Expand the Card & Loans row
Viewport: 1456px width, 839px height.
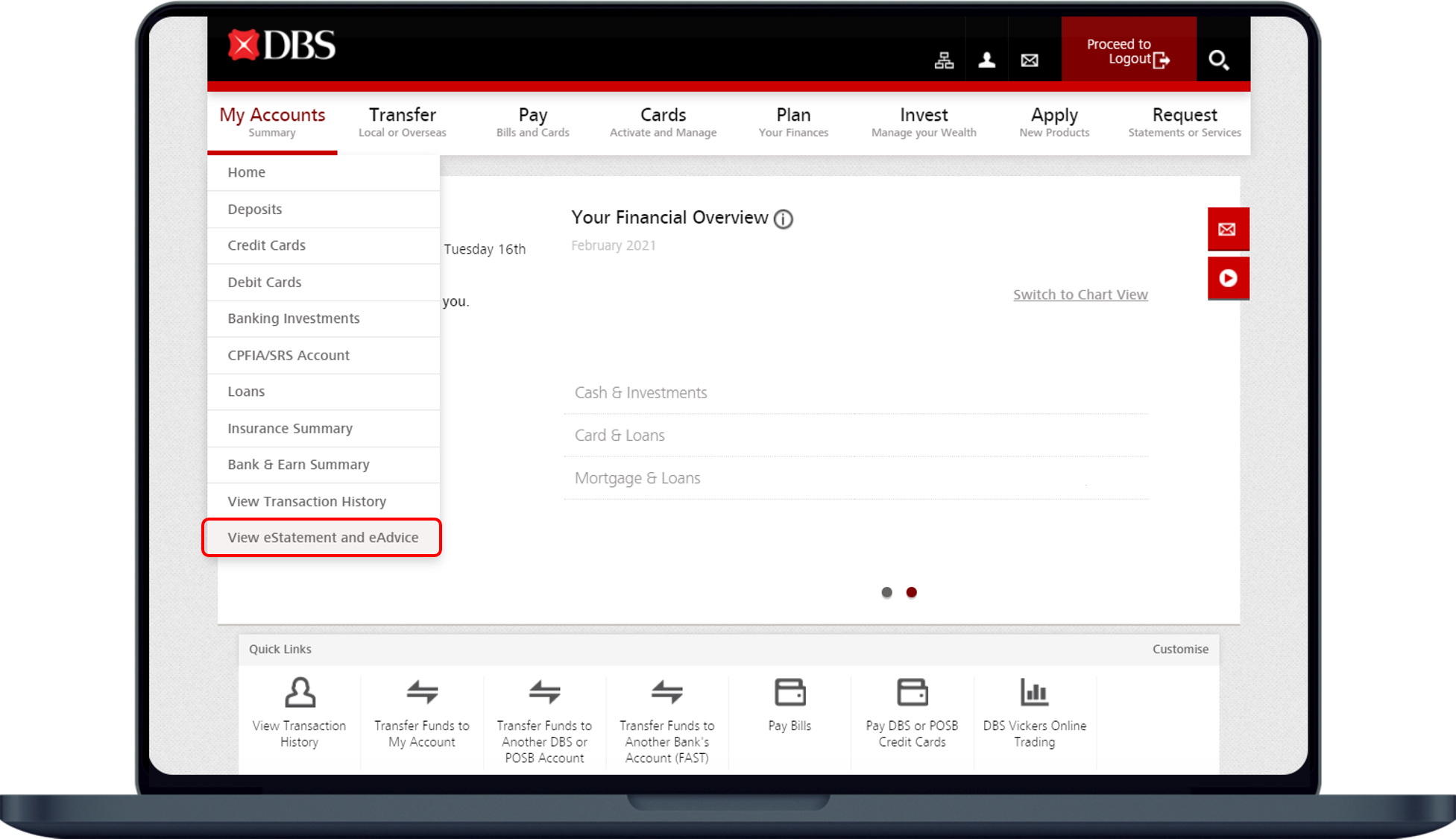pos(856,436)
